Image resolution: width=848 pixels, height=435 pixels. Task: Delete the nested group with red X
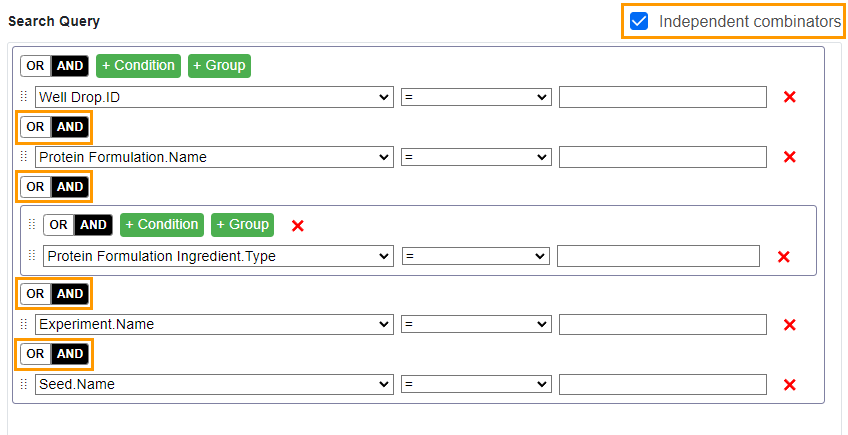[x=297, y=226]
